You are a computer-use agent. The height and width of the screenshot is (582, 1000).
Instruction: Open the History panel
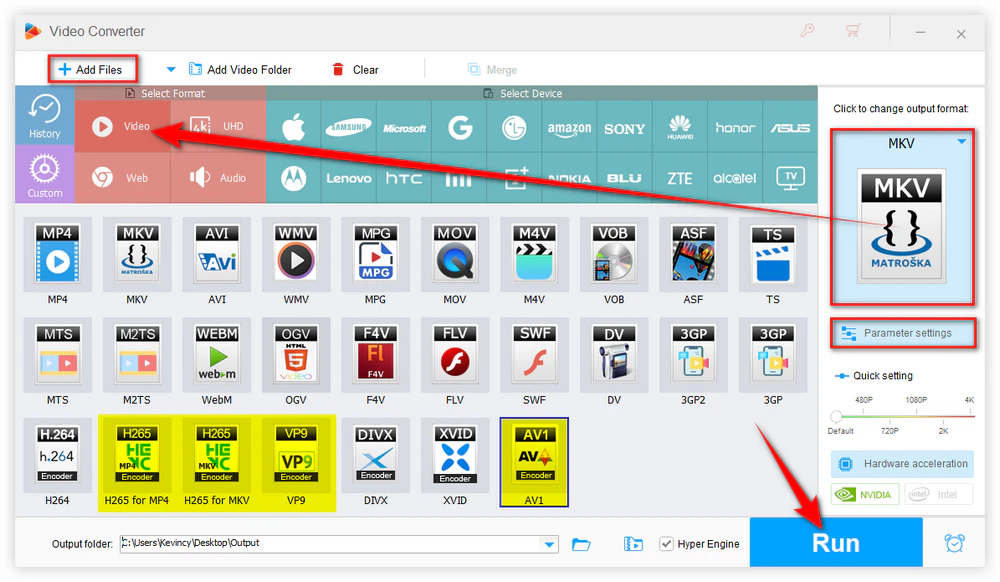pyautogui.click(x=45, y=115)
